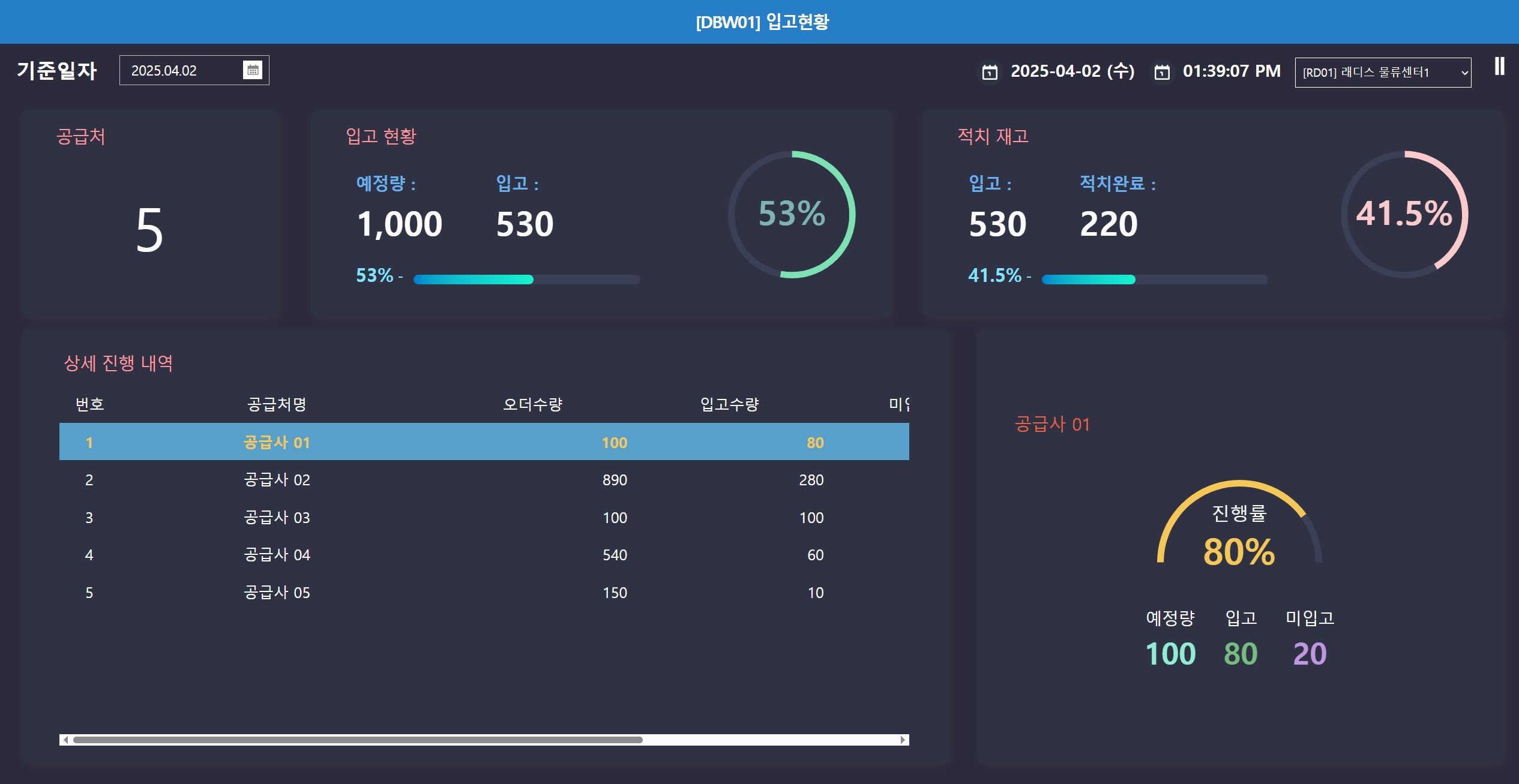1519x784 pixels.
Task: Click the 80% 진행률 semicircle gauge
Action: click(1239, 522)
